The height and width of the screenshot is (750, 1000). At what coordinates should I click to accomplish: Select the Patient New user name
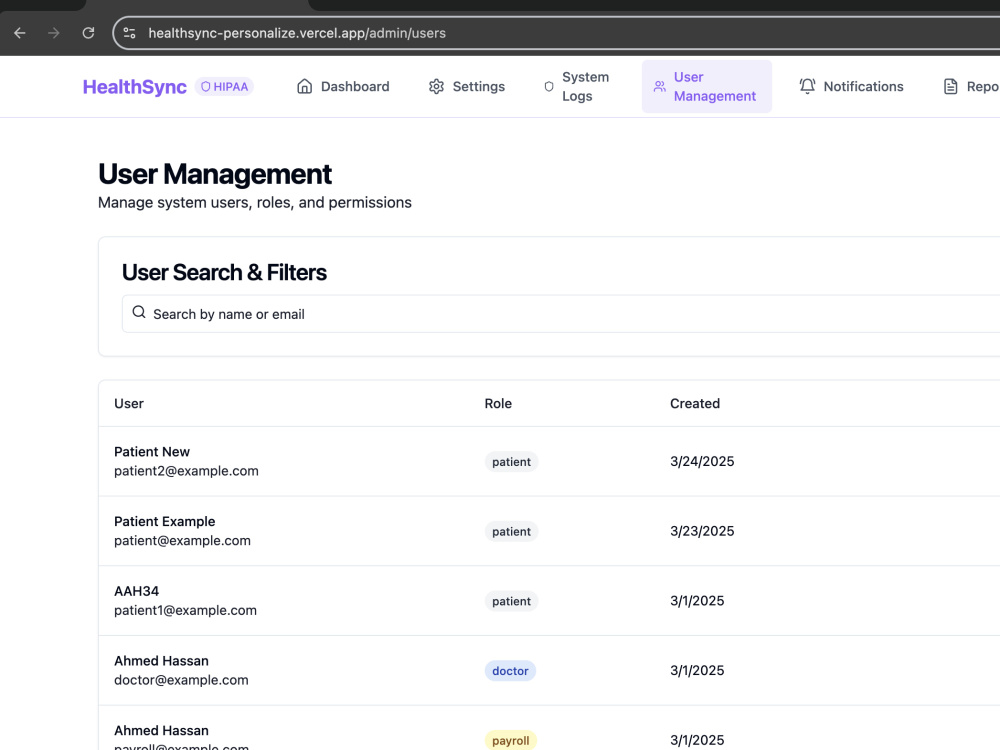click(x=152, y=452)
